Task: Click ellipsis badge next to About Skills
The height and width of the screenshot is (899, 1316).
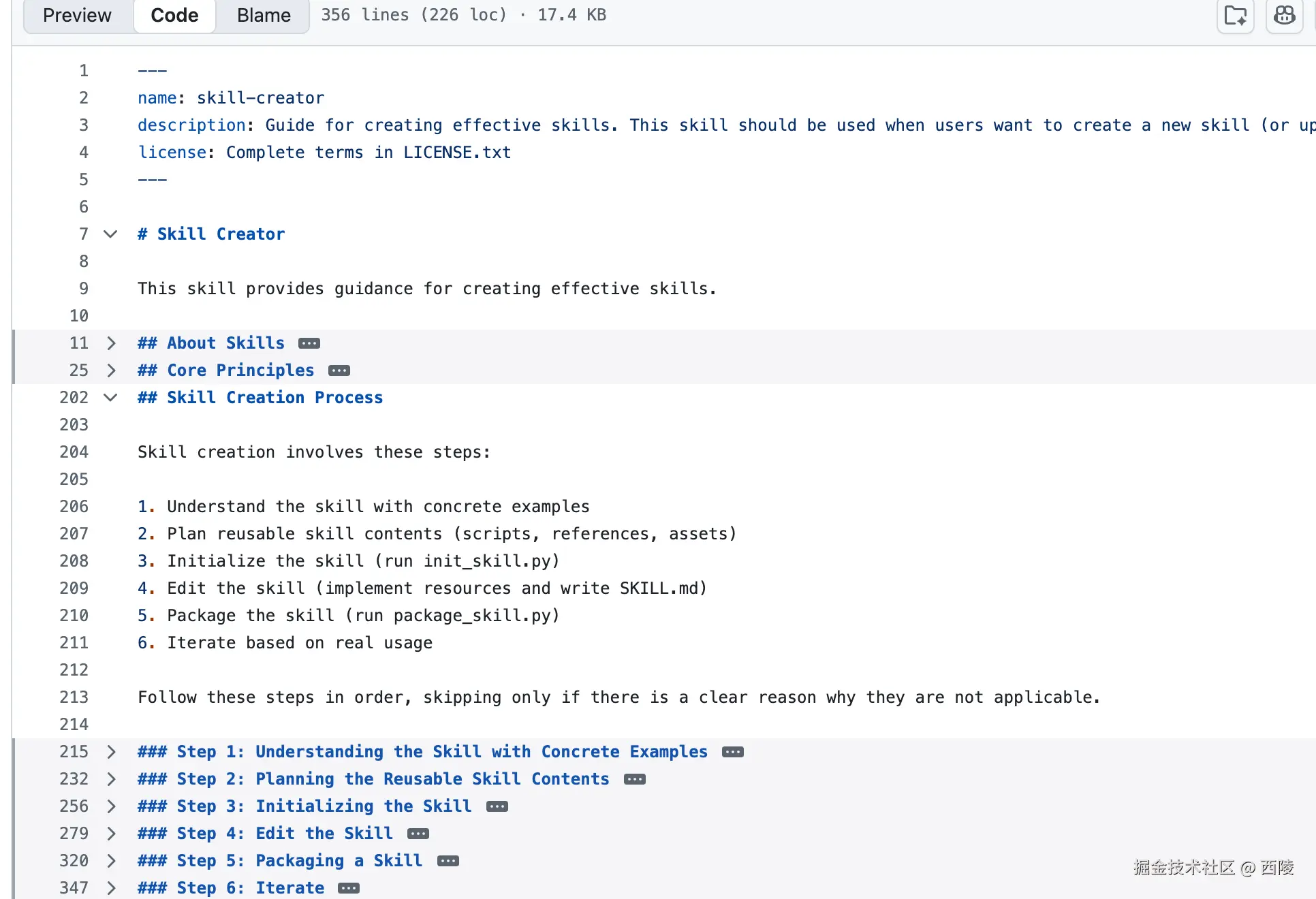Action: [x=309, y=343]
